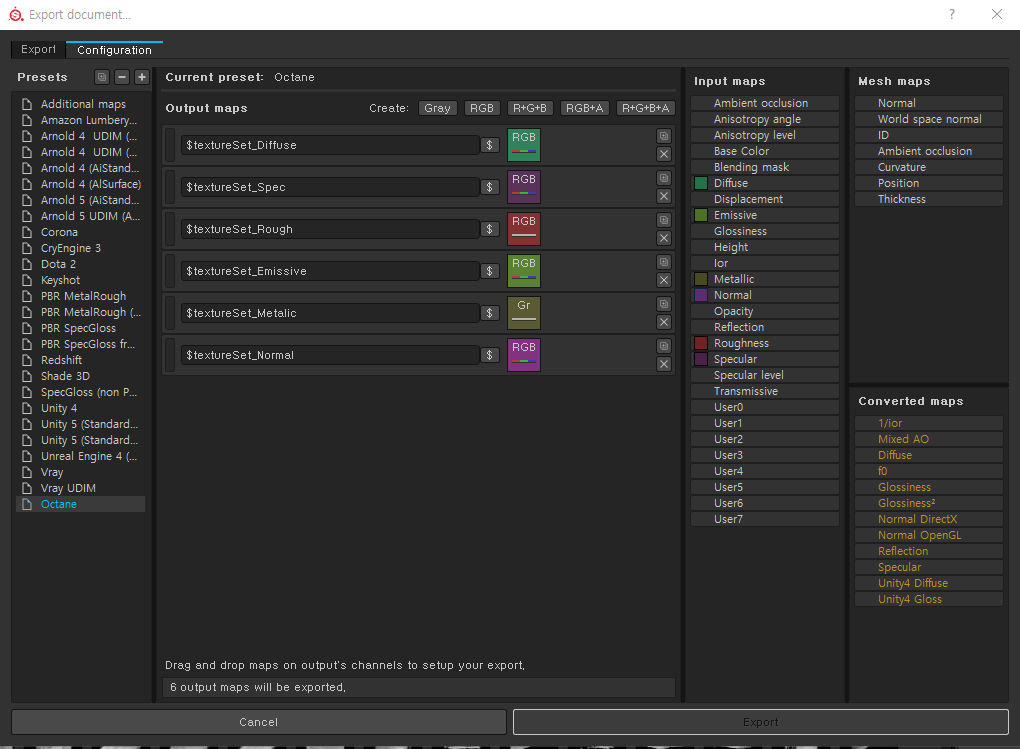The height and width of the screenshot is (749, 1020).
Task: Switch to the Export tab
Action: [38, 49]
